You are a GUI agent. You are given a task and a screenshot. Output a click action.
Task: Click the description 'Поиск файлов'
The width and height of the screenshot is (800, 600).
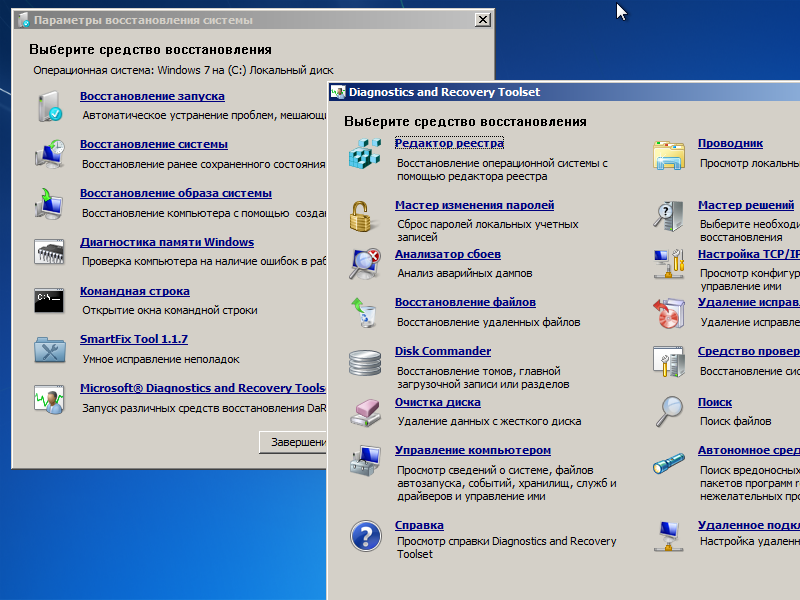tap(735, 421)
